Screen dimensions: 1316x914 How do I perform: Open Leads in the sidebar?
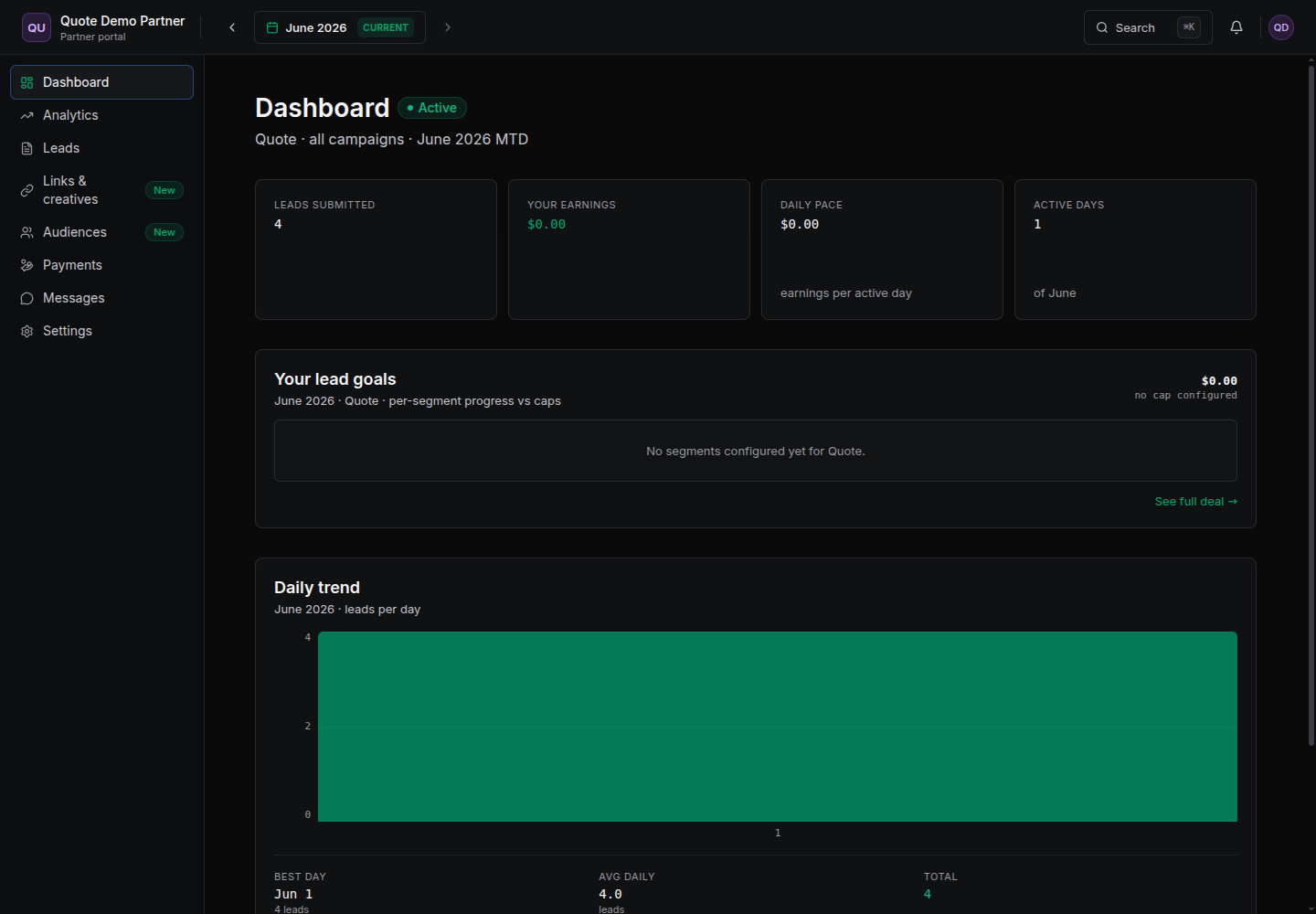(101, 148)
